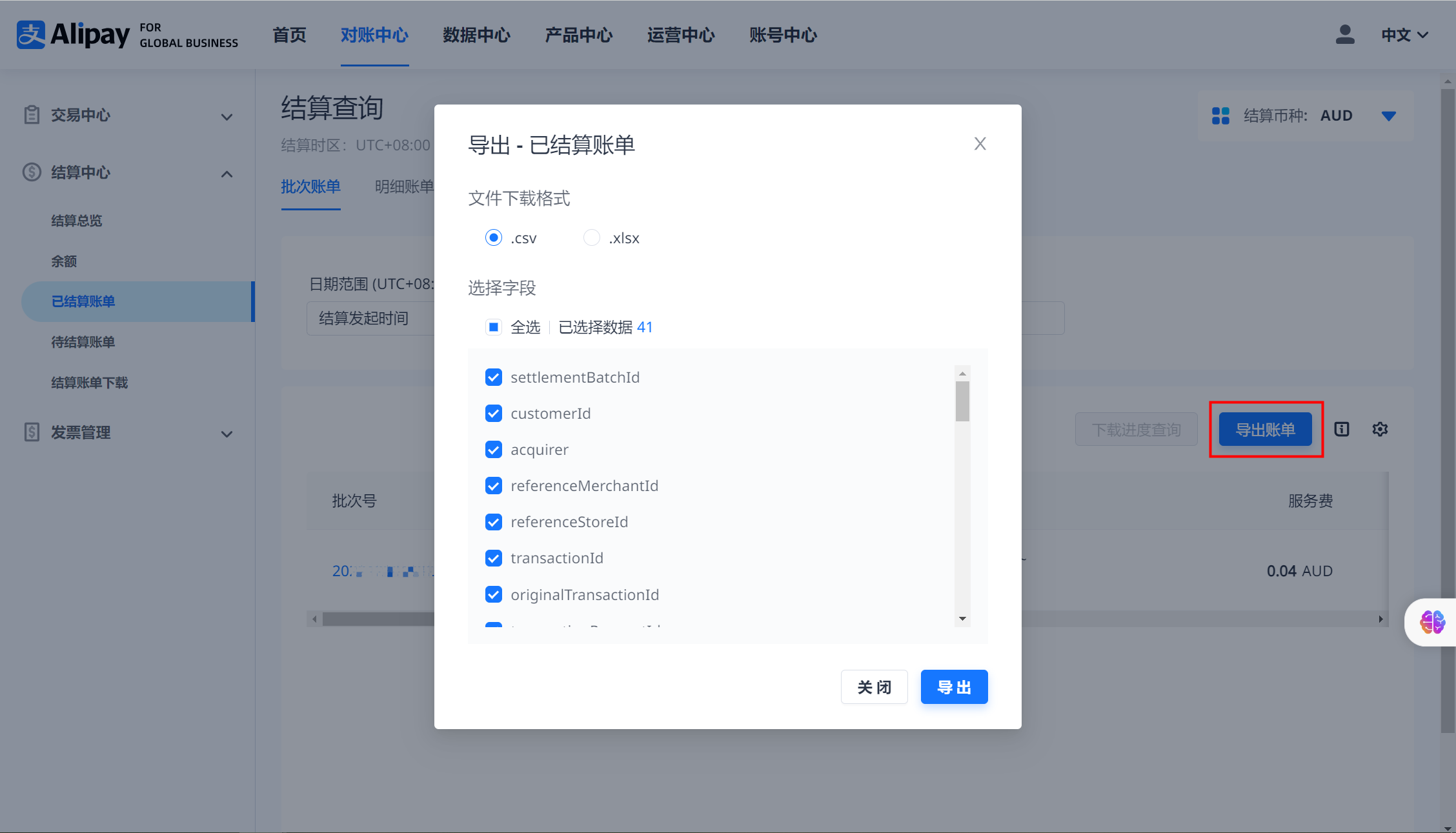Click the blue 导出 confirm button

pyautogui.click(x=954, y=687)
